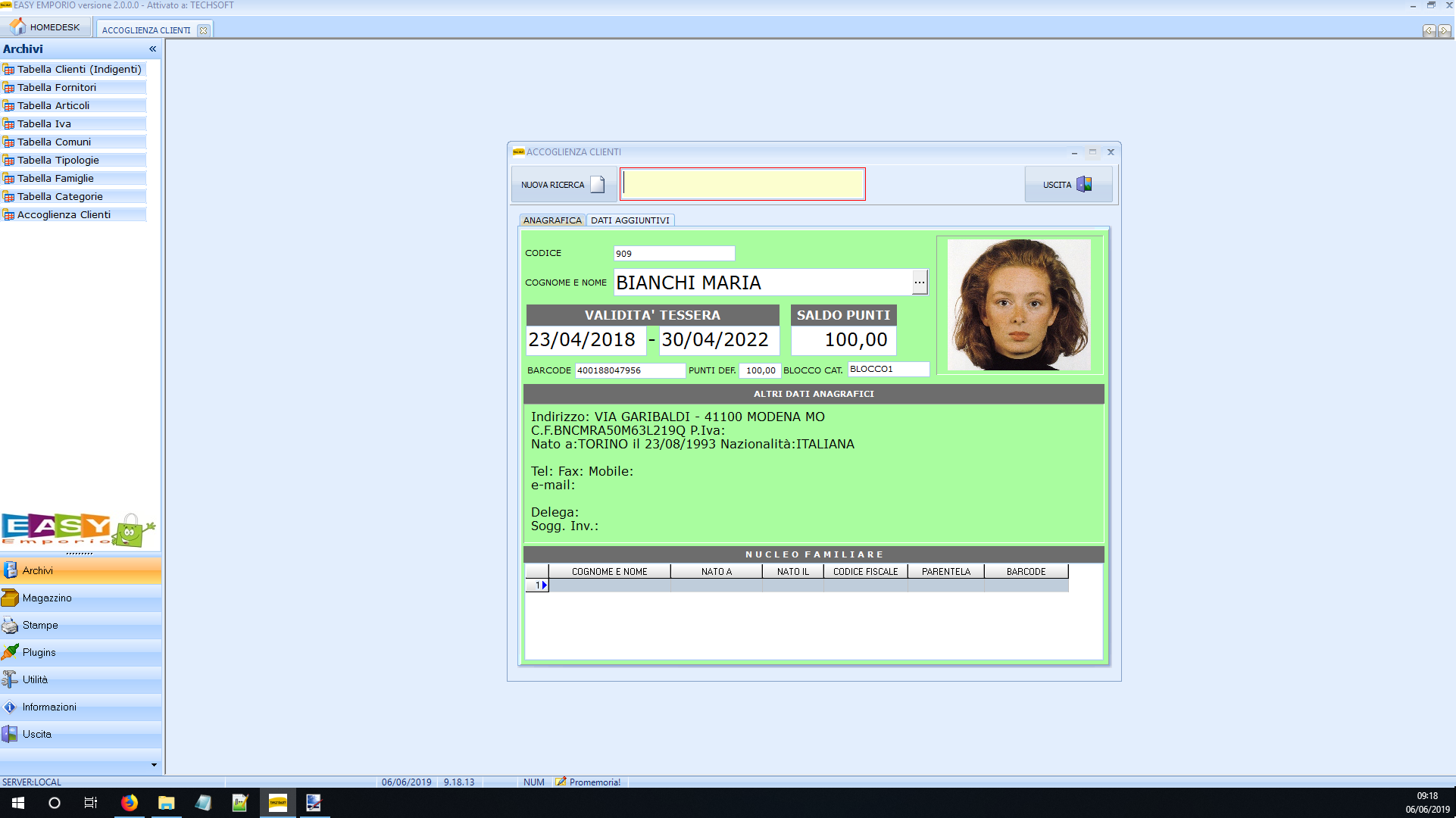This screenshot has height=818, width=1456.
Task: Open Tabella Famiglie entry
Action: pyautogui.click(x=73, y=178)
